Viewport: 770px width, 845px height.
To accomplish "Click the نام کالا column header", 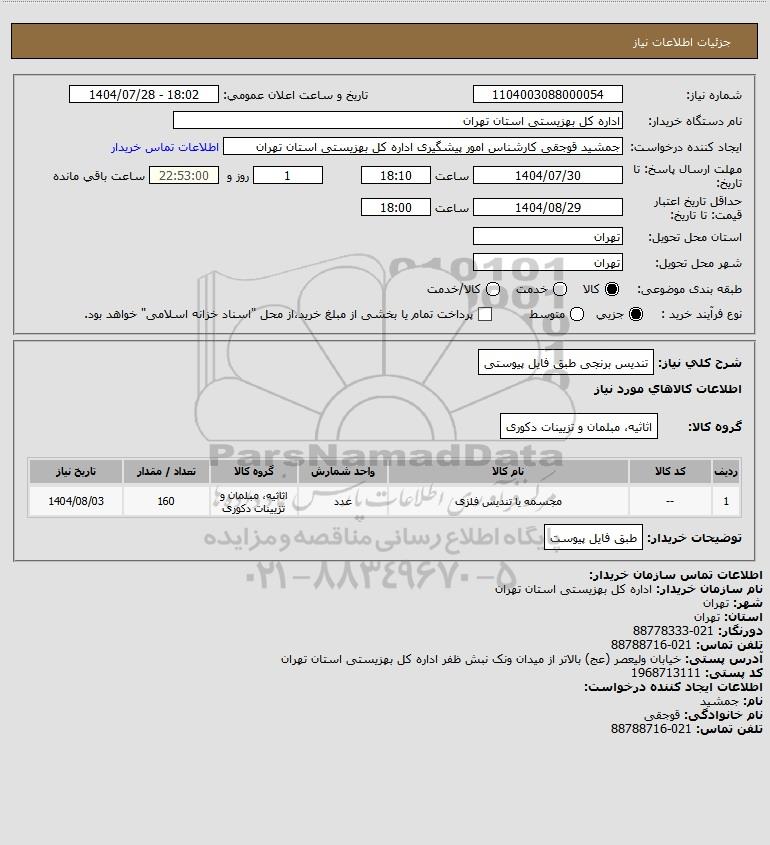I will 508,472.
